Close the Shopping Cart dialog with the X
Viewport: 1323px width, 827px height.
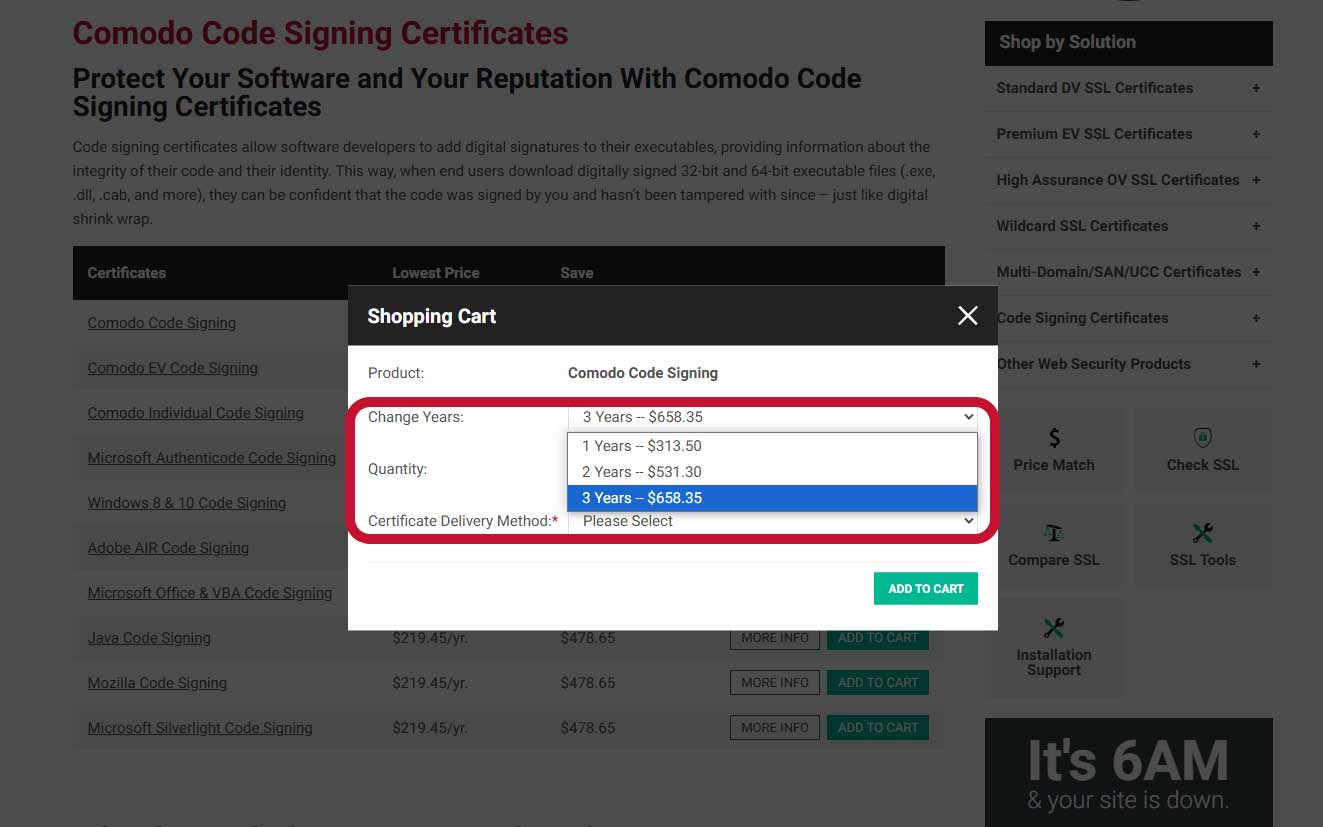(967, 315)
